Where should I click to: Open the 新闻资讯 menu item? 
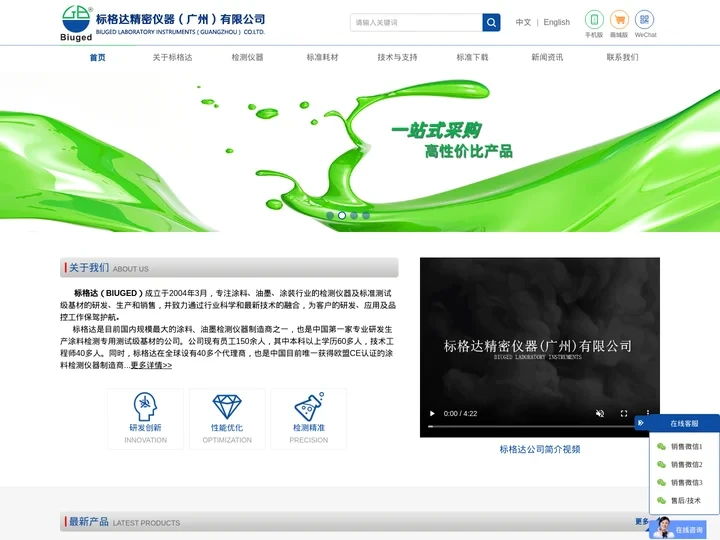click(547, 57)
